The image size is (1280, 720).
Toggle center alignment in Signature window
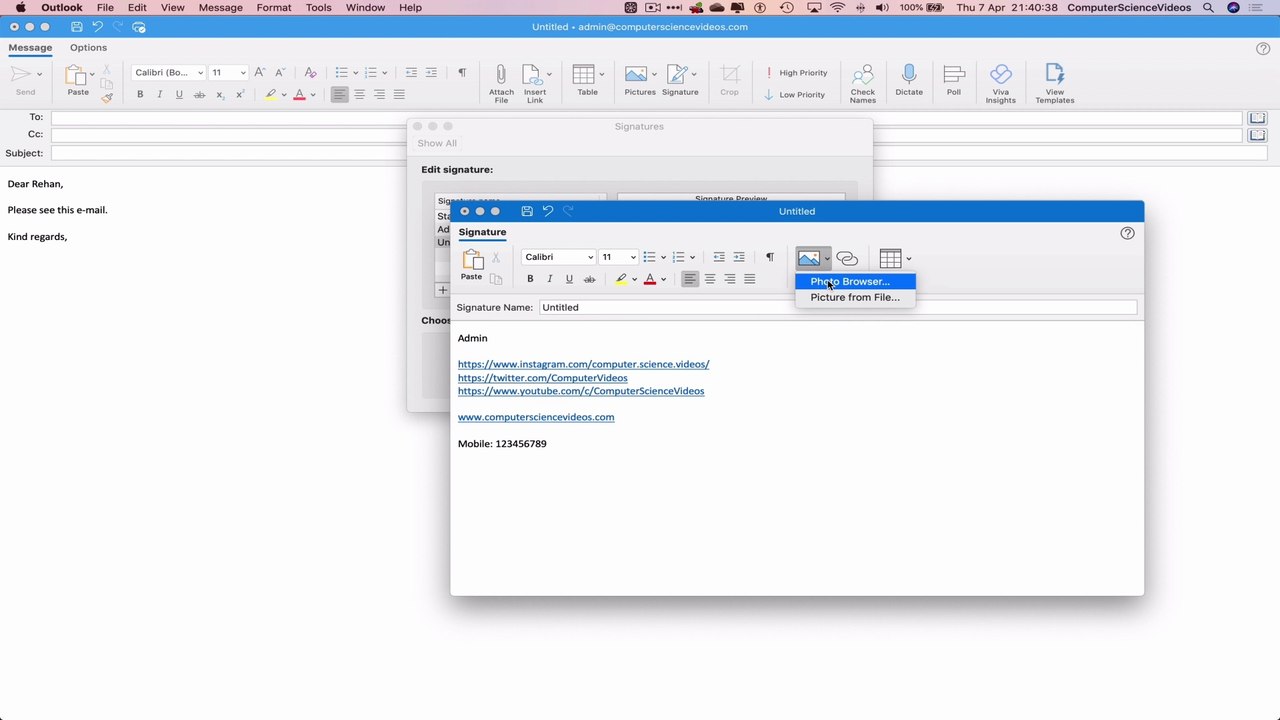(710, 279)
